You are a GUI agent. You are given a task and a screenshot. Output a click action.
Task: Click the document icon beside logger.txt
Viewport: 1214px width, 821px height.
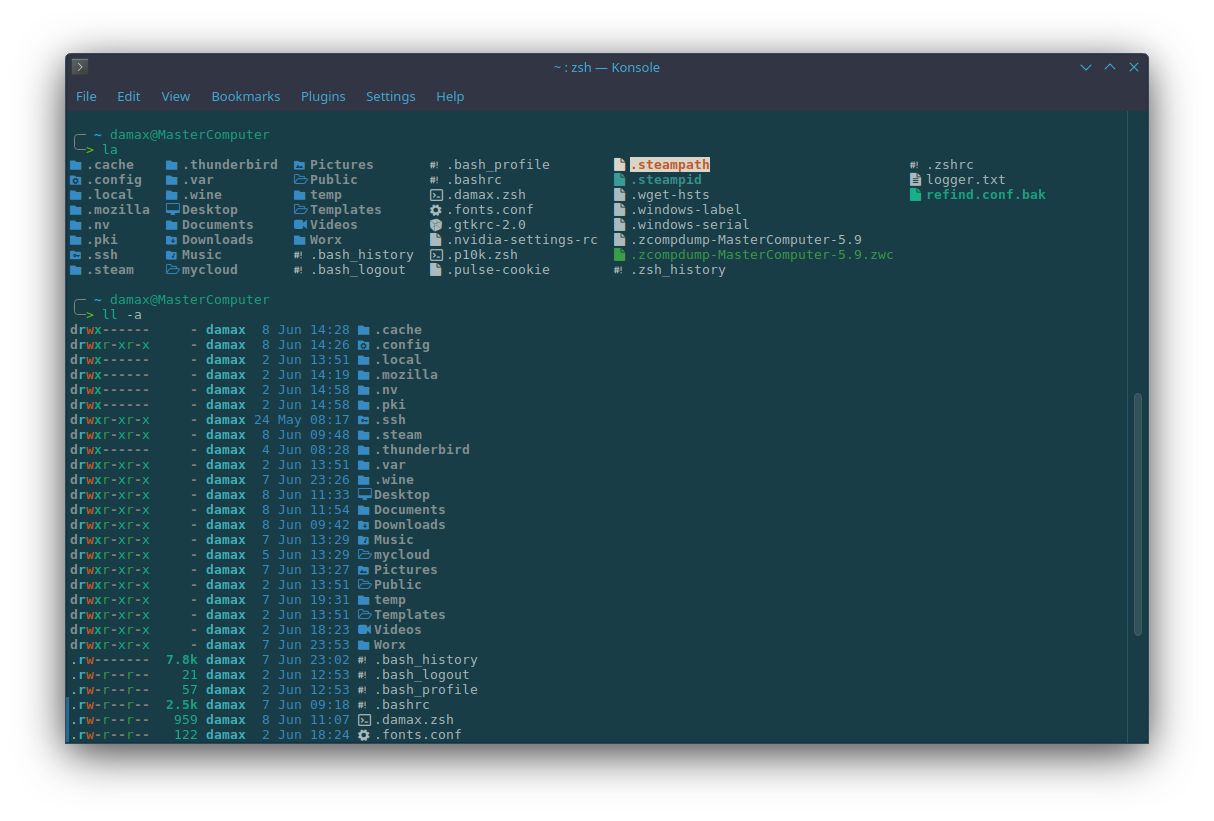[x=916, y=180]
